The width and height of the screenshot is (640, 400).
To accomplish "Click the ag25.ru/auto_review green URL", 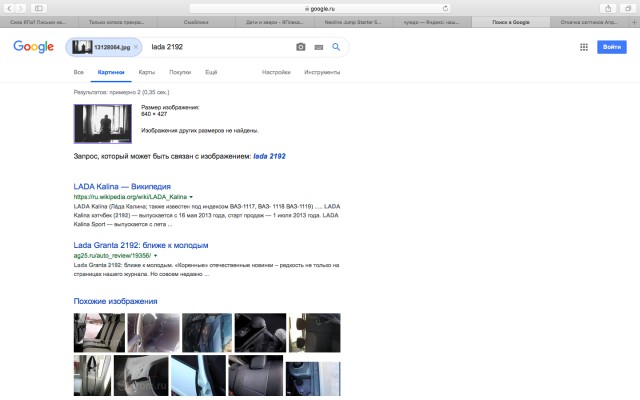I will [112, 256].
